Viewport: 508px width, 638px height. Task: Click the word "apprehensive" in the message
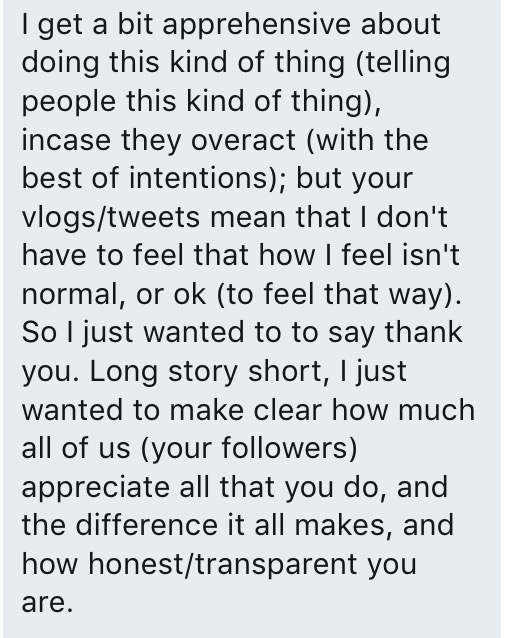[256, 26]
